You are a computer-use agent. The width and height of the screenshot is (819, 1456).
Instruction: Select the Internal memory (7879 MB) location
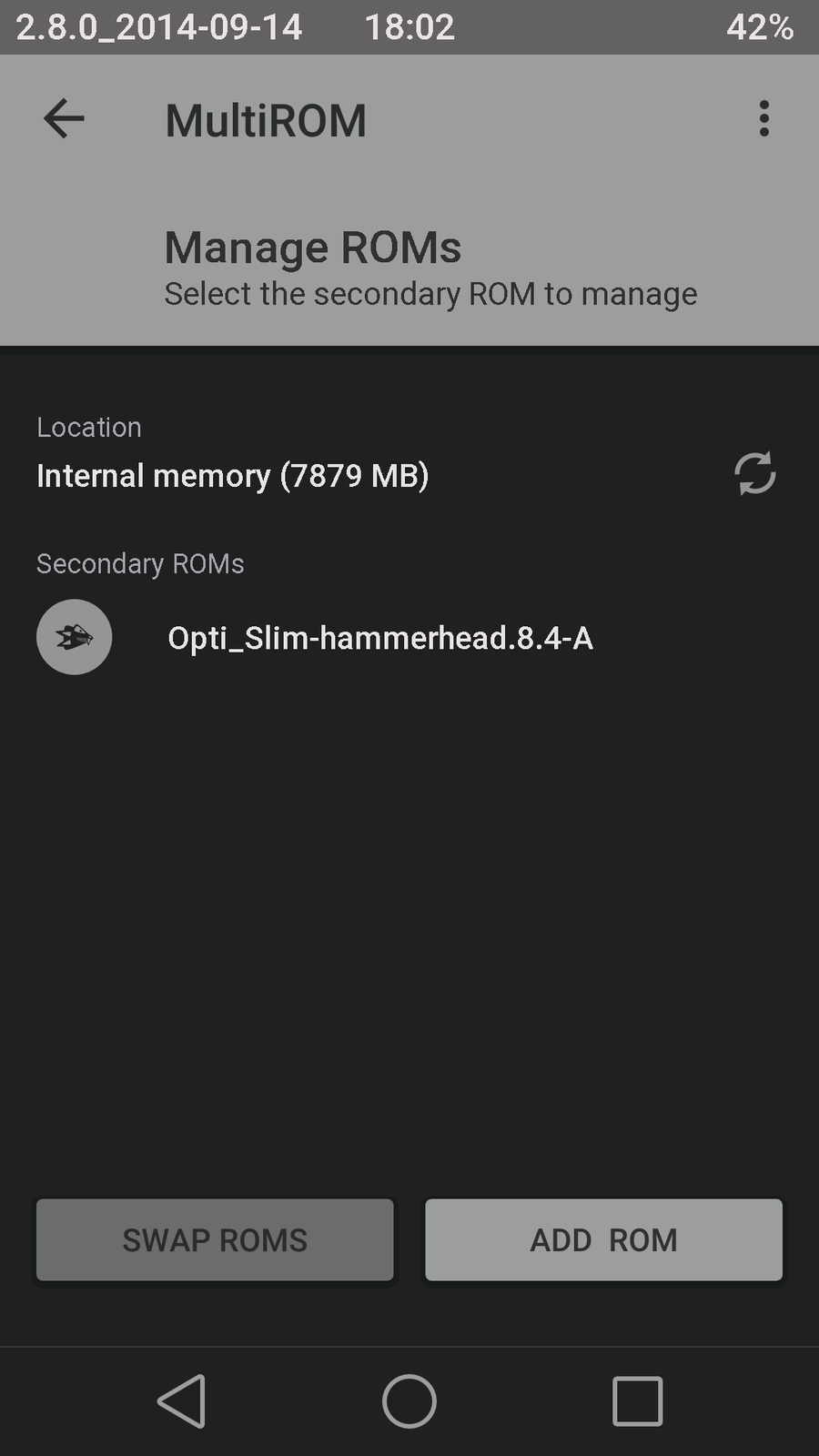pyautogui.click(x=232, y=476)
